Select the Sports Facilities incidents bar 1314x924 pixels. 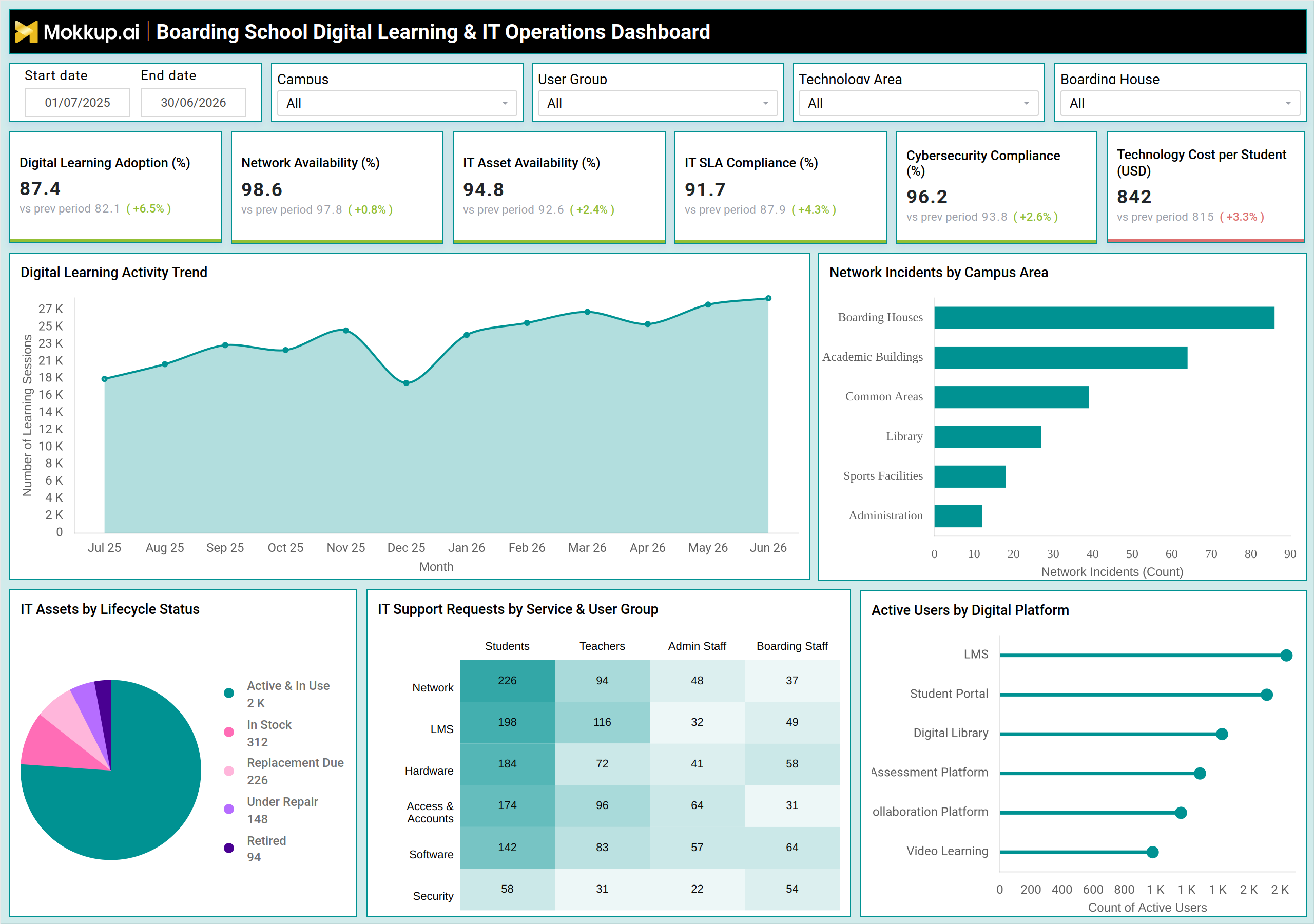(x=970, y=476)
